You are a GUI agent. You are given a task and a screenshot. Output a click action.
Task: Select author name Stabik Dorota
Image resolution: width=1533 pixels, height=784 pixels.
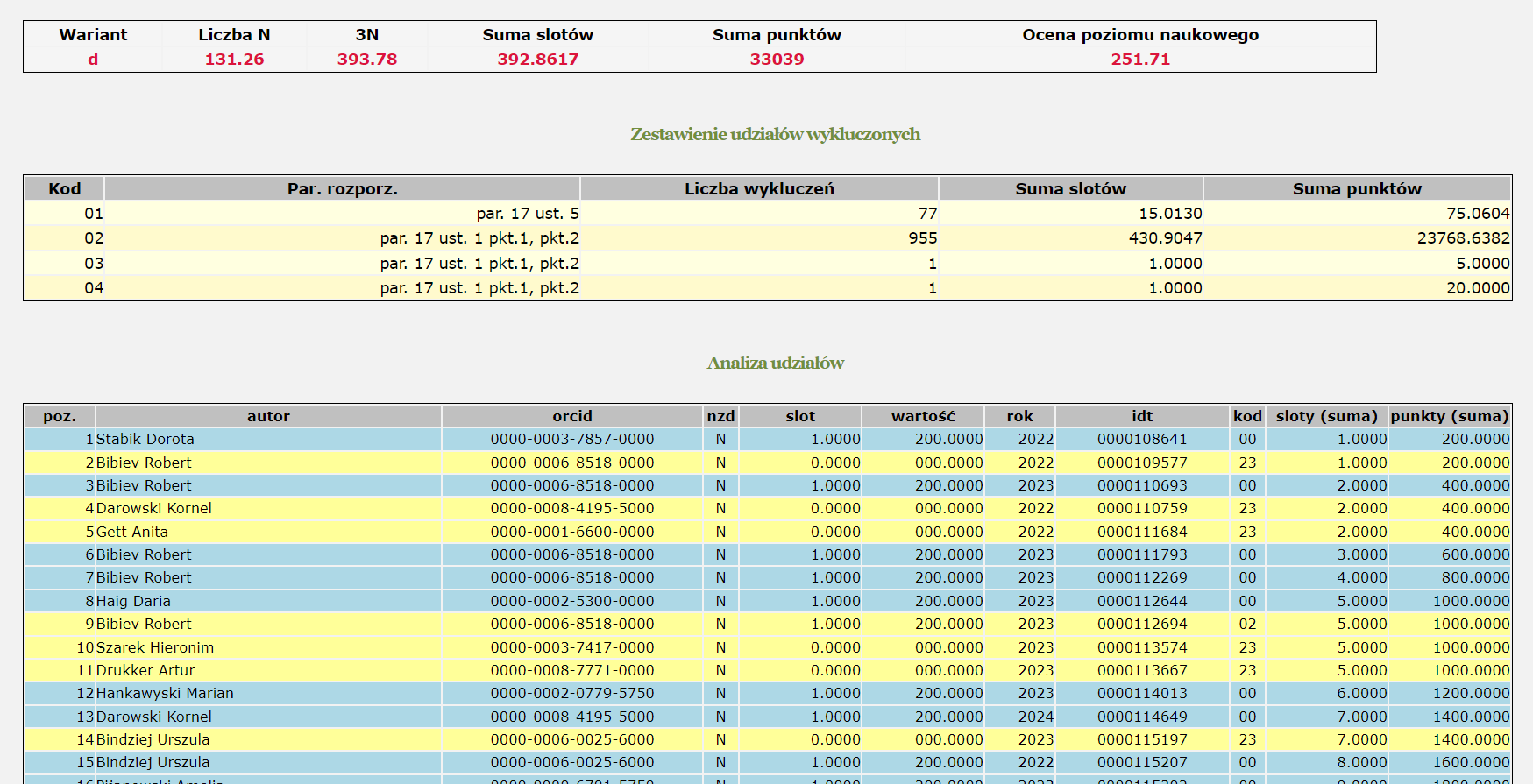pos(145,439)
